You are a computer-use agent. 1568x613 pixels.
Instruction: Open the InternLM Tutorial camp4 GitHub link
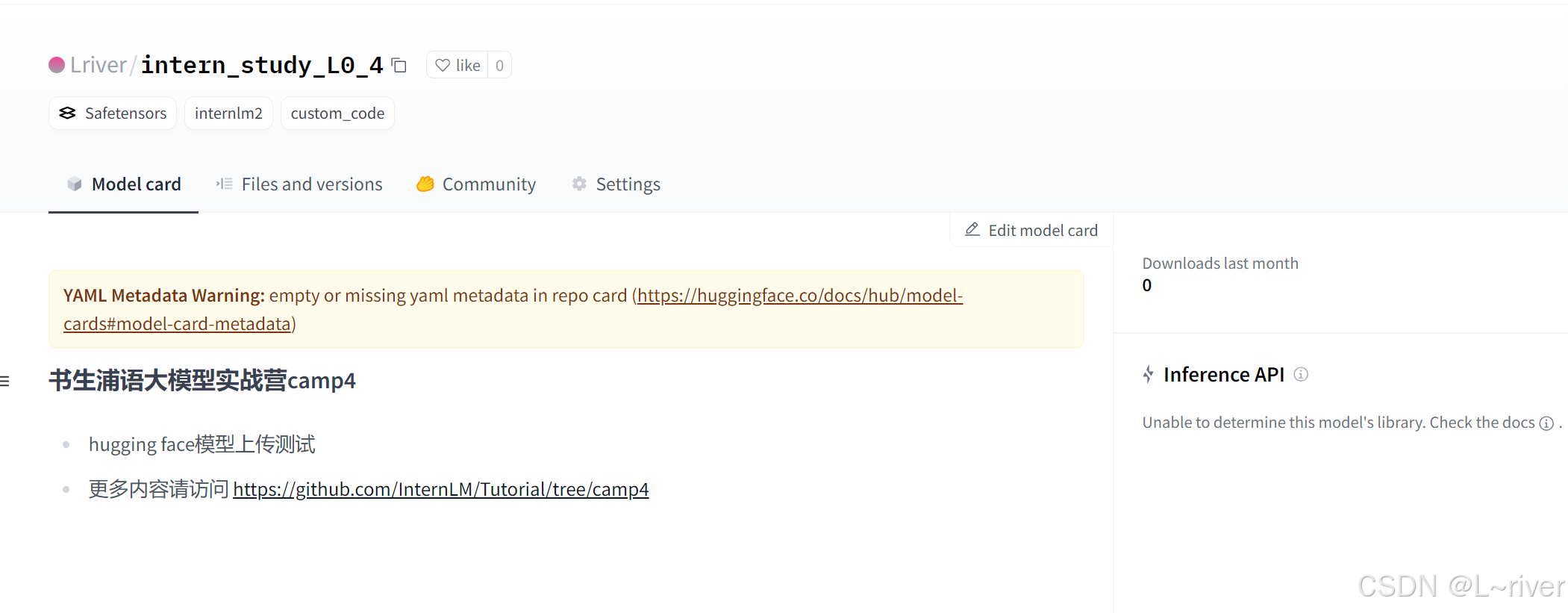[441, 489]
